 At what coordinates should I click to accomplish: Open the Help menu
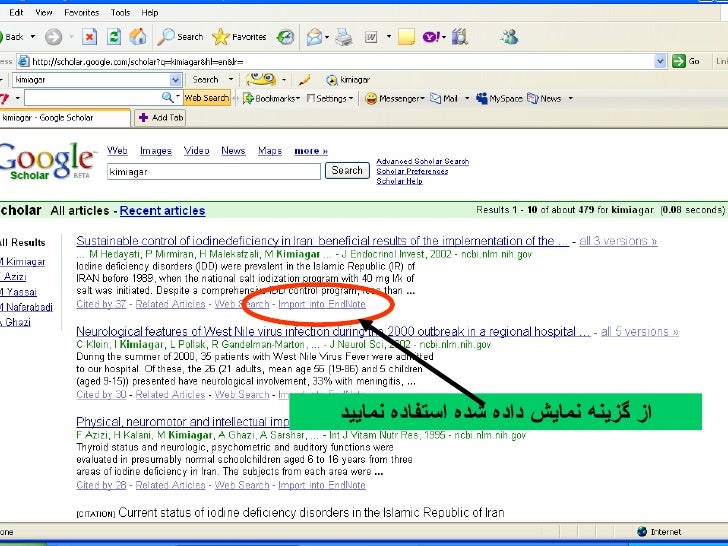150,13
